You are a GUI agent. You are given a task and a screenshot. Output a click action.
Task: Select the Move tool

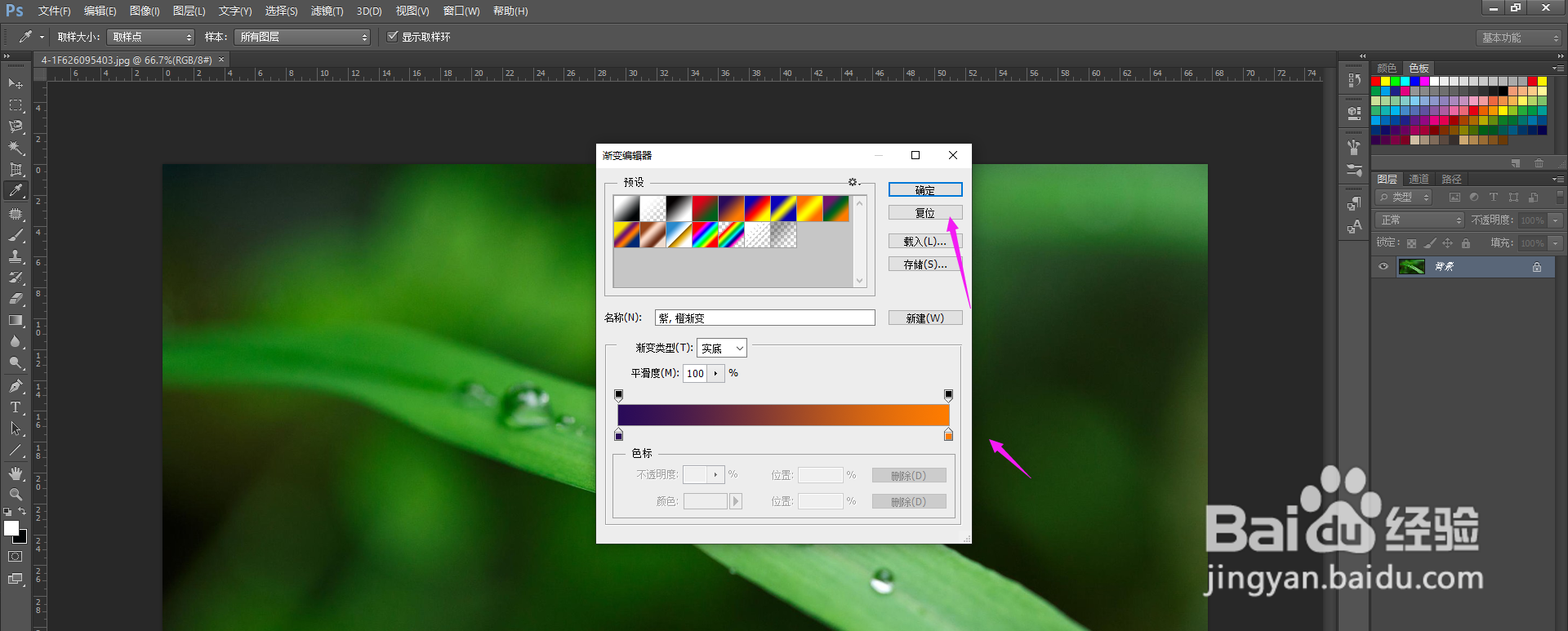click(x=16, y=83)
